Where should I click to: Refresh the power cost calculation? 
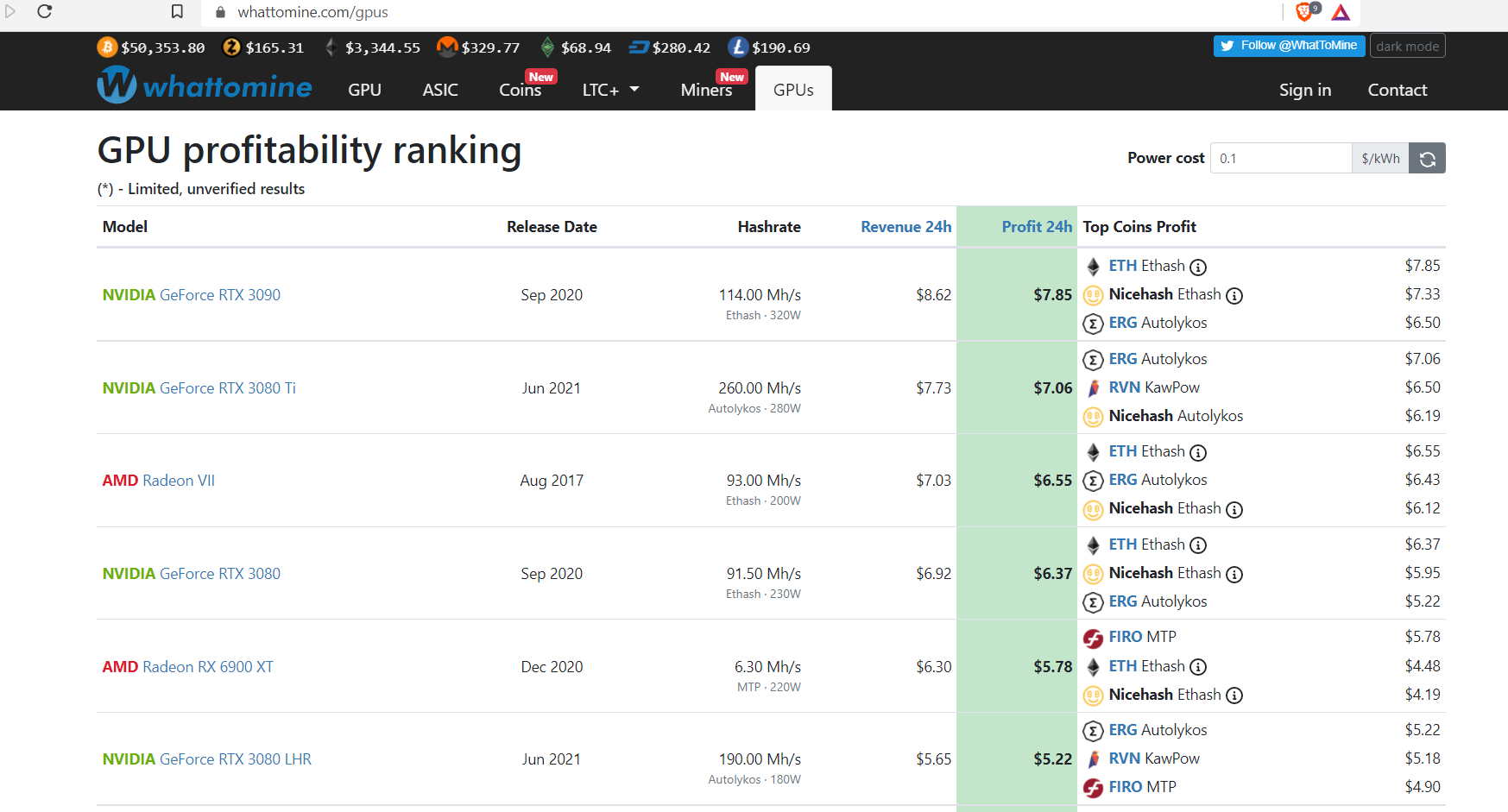click(x=1427, y=159)
